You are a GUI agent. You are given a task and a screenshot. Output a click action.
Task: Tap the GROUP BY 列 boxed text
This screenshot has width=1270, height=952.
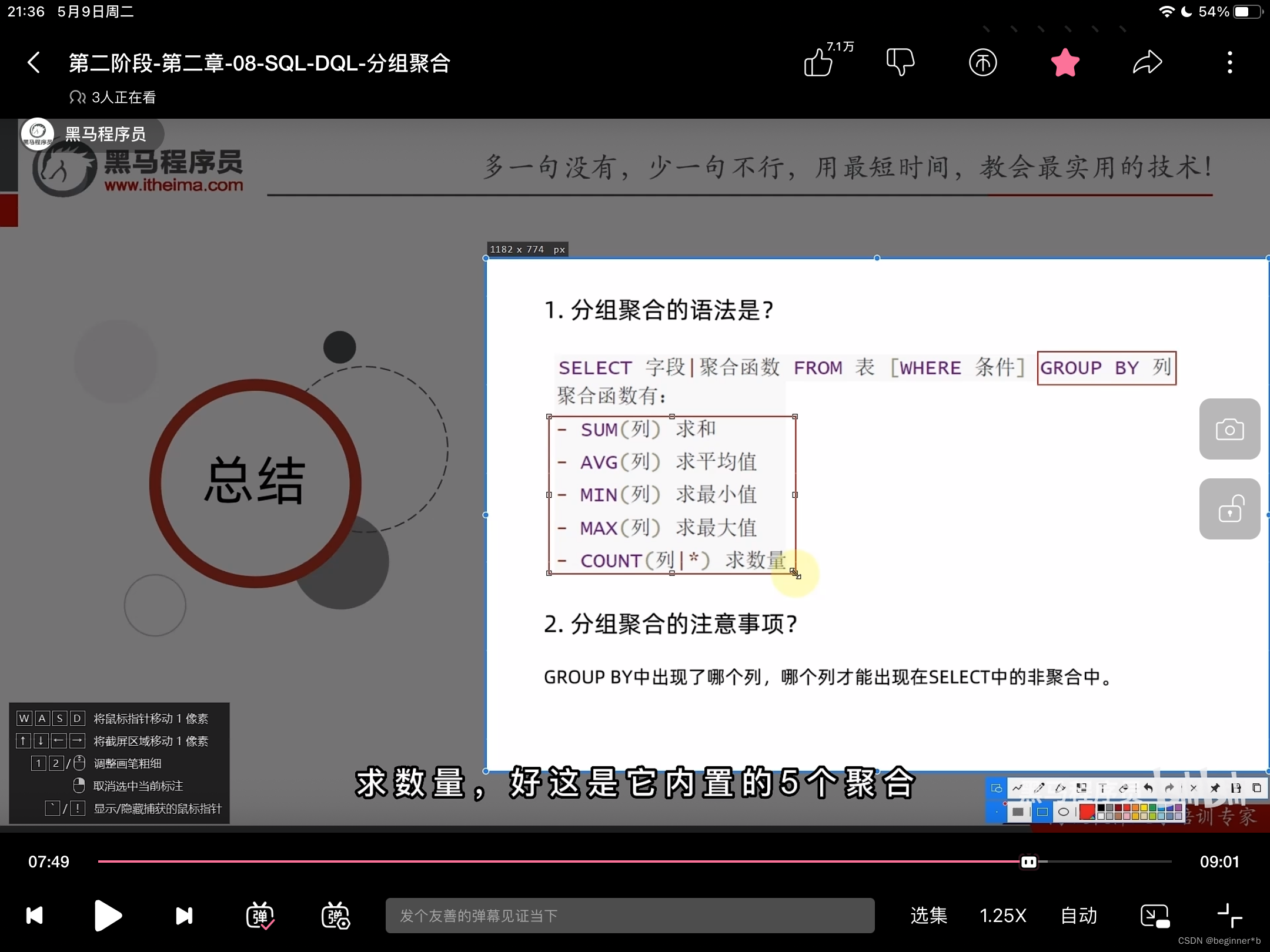1107,368
